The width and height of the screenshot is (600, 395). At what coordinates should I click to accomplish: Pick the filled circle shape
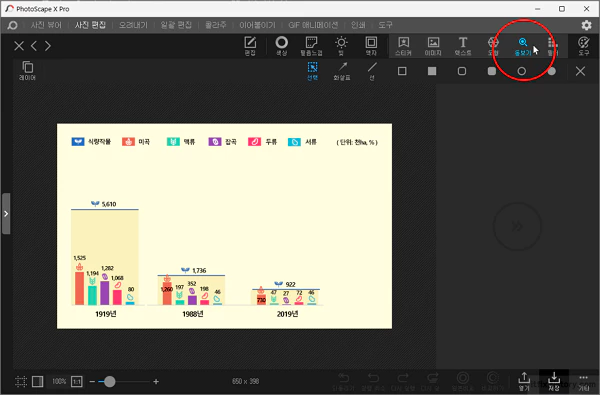click(x=551, y=71)
